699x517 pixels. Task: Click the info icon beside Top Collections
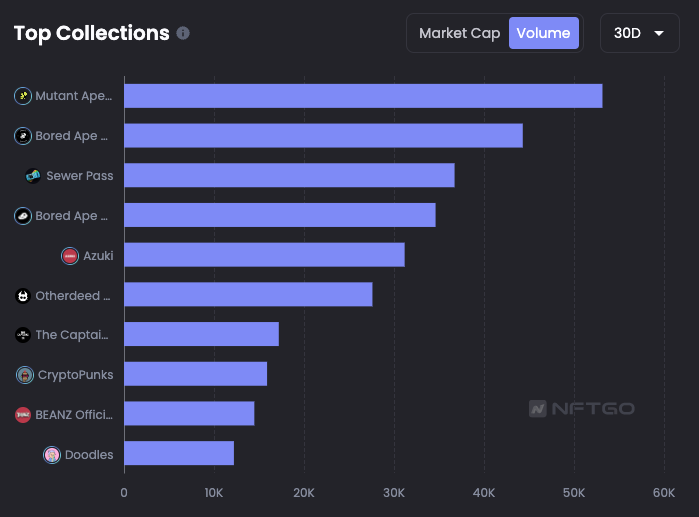pyautogui.click(x=183, y=33)
